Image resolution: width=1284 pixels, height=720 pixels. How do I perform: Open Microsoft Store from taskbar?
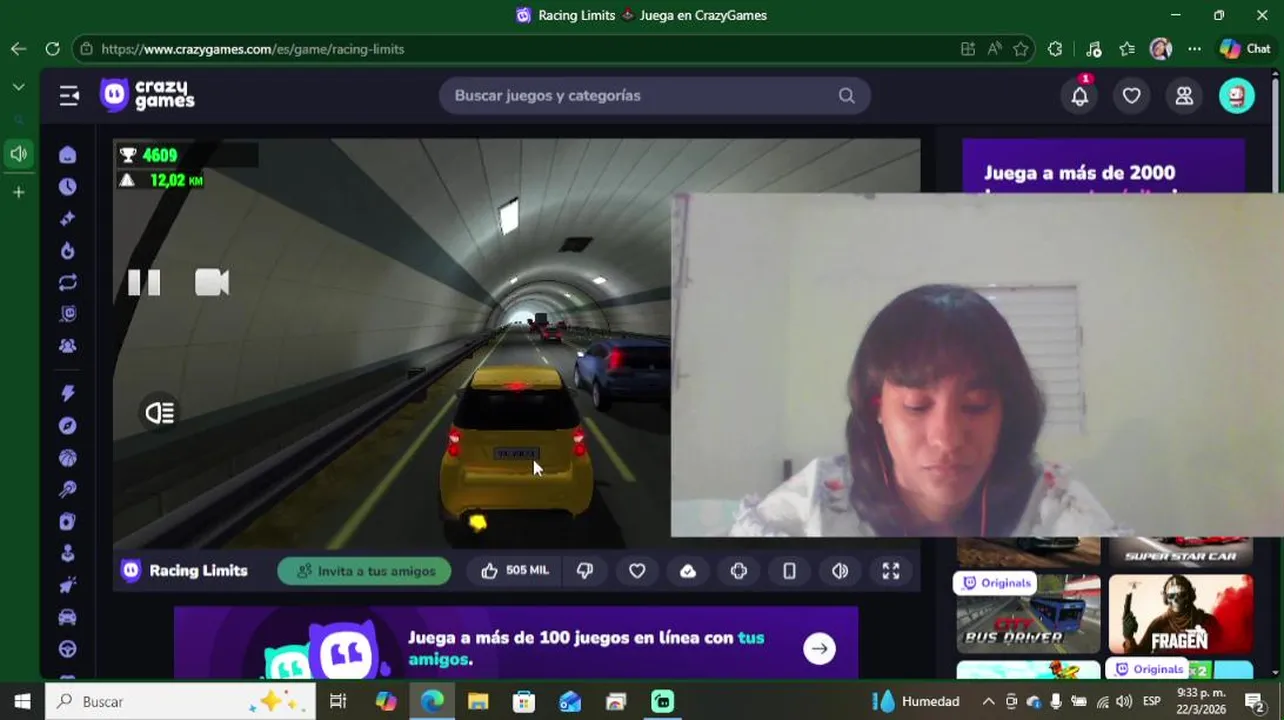[x=524, y=701]
